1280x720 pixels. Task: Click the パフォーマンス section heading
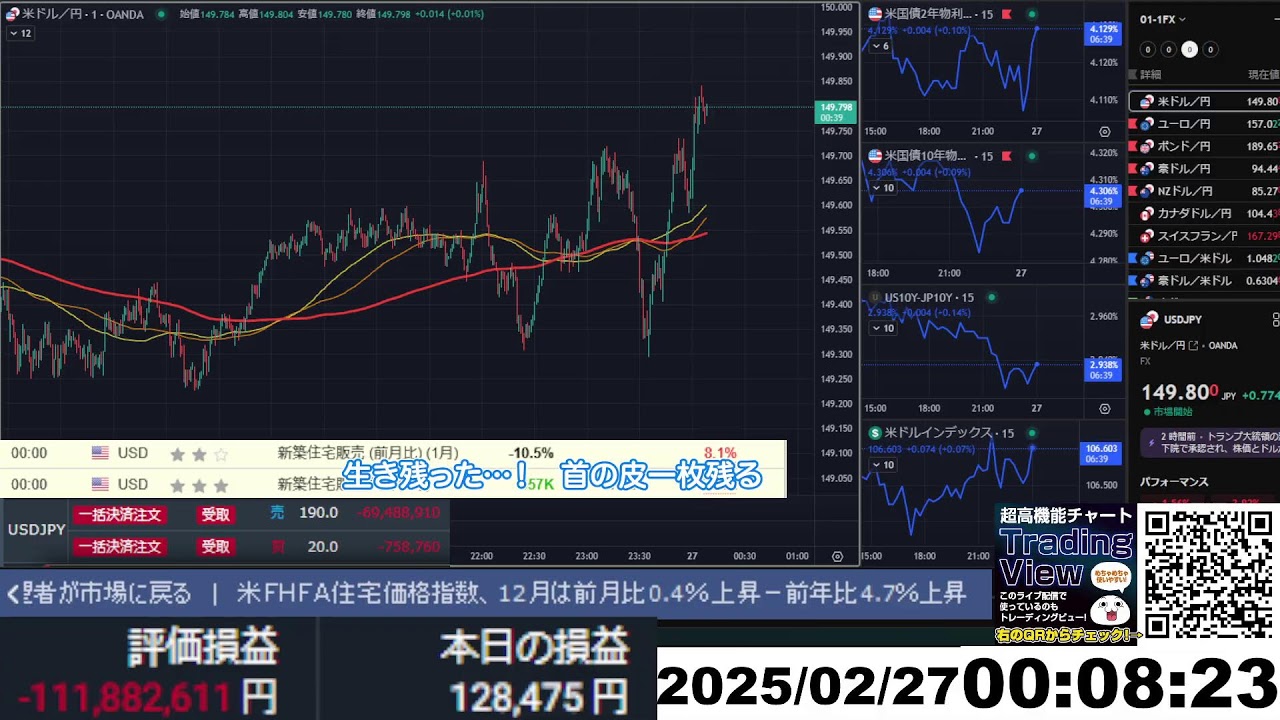[x=1174, y=482]
